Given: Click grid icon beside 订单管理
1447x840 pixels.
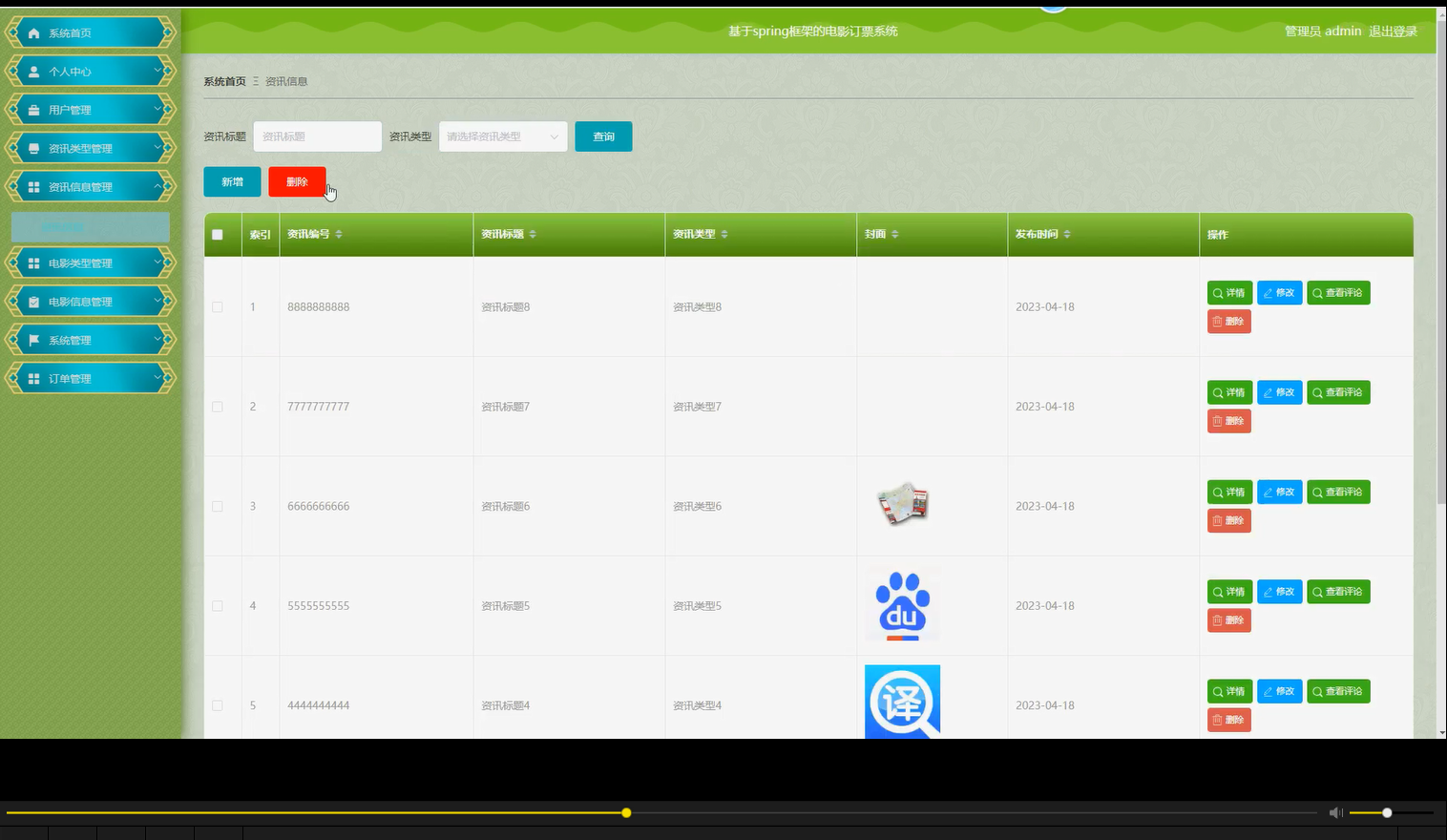Looking at the screenshot, I should coord(34,379).
